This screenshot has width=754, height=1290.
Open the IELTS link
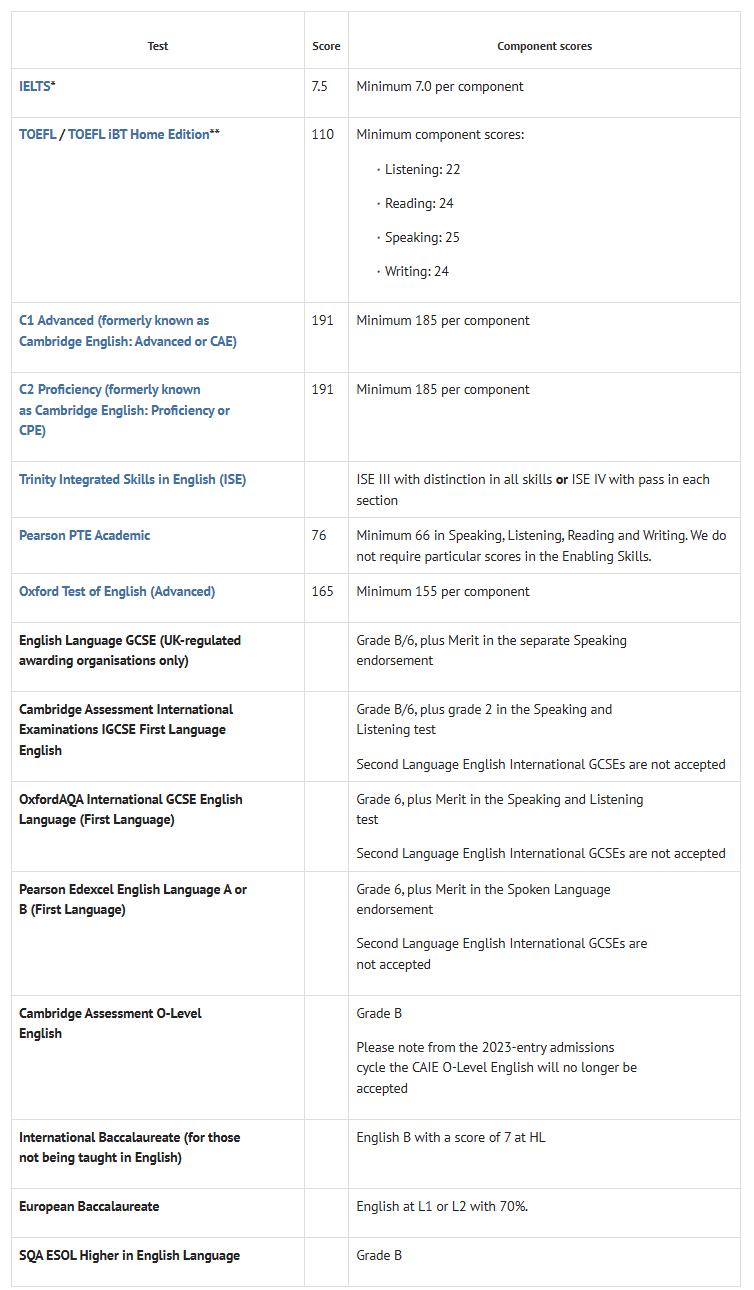point(35,87)
